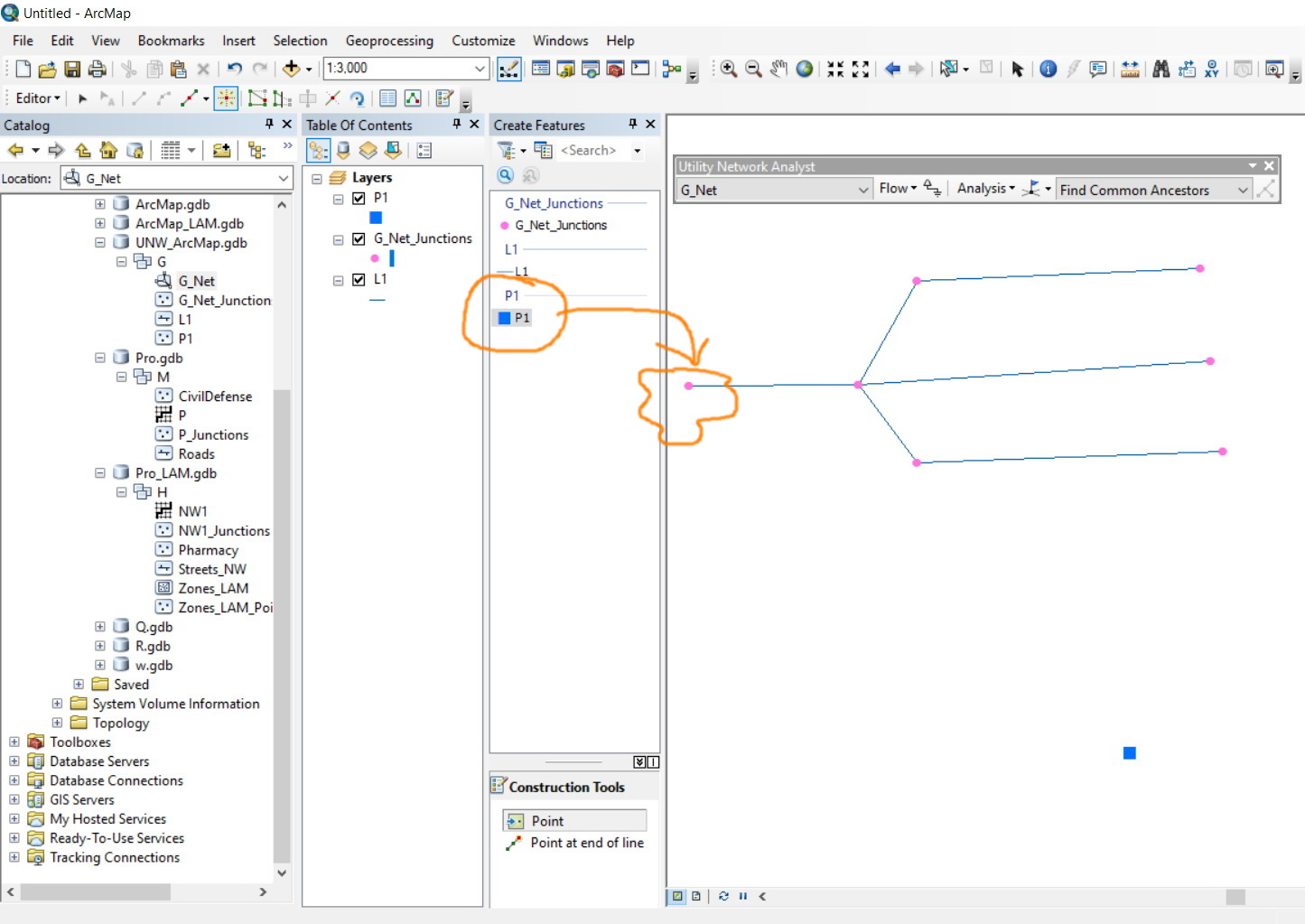1305x924 pixels.
Task: Open the map scale dropdown
Action: click(480, 69)
